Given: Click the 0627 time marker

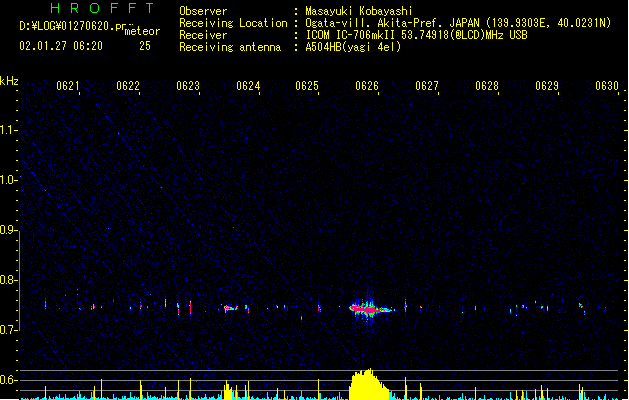Looking at the screenshot, I should tap(427, 86).
